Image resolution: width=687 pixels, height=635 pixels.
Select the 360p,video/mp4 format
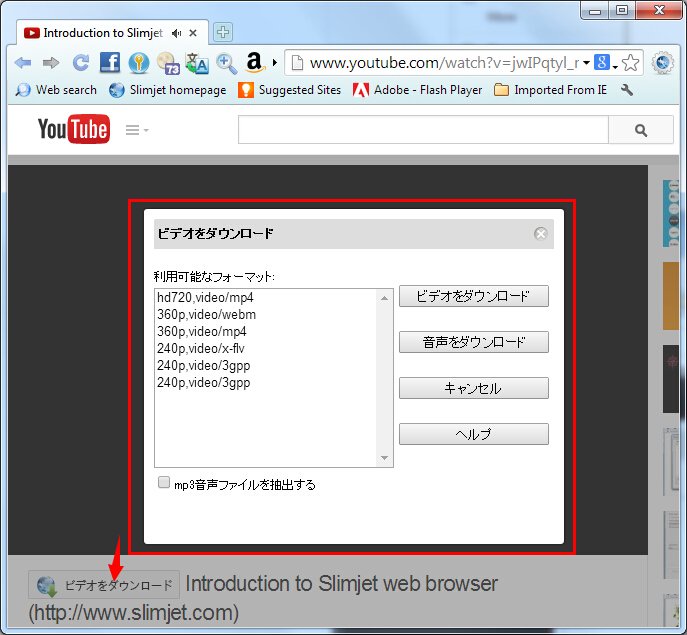point(266,331)
